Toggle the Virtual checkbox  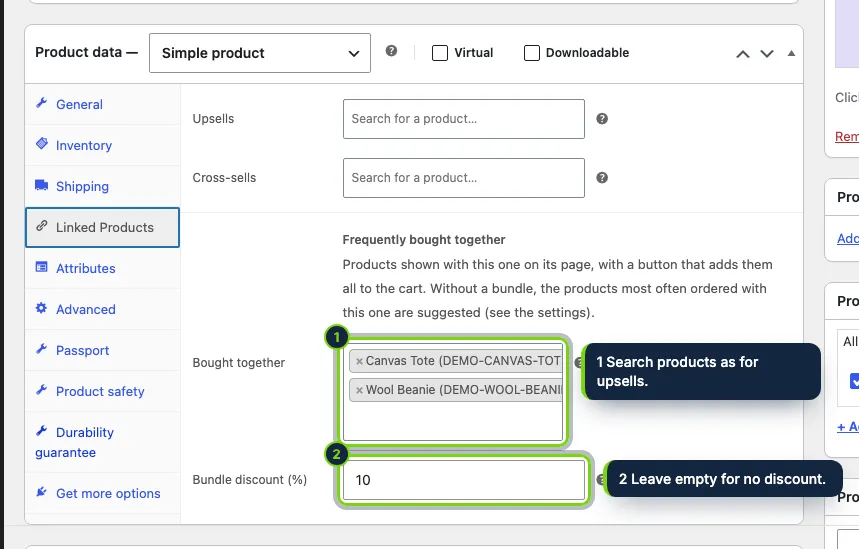tap(440, 53)
